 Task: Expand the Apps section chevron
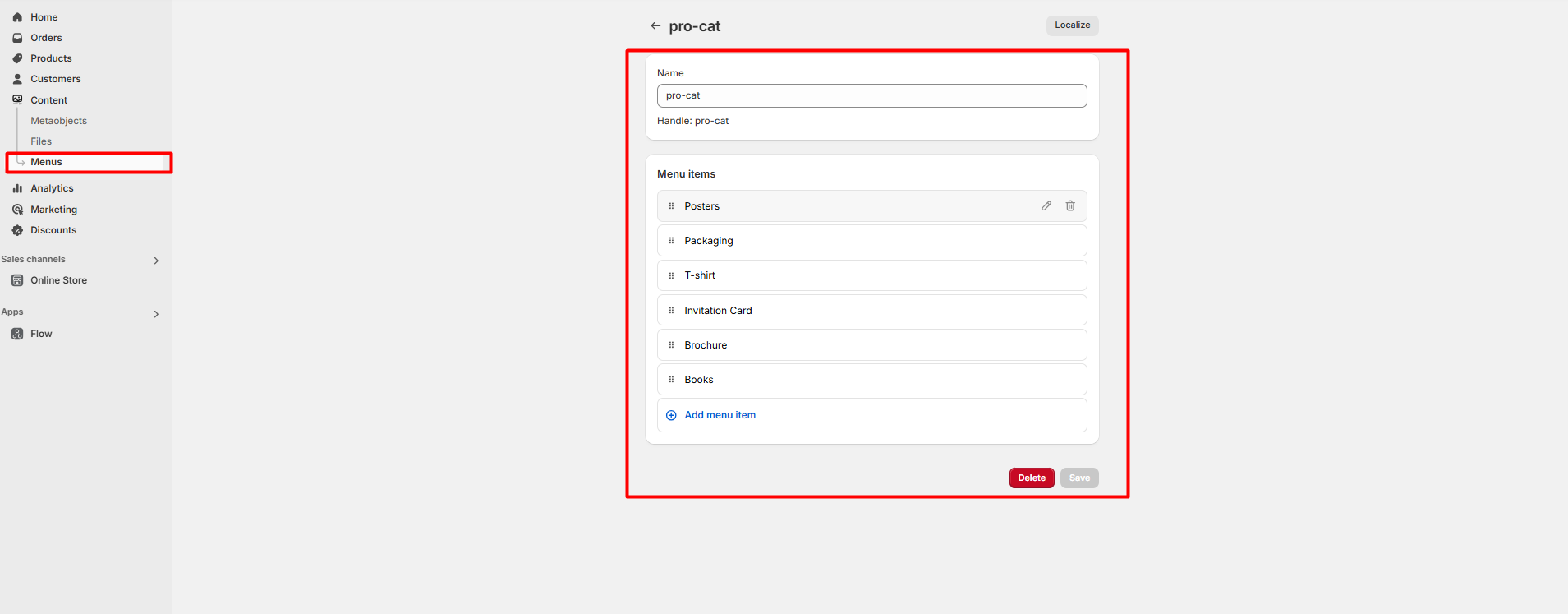pos(156,314)
